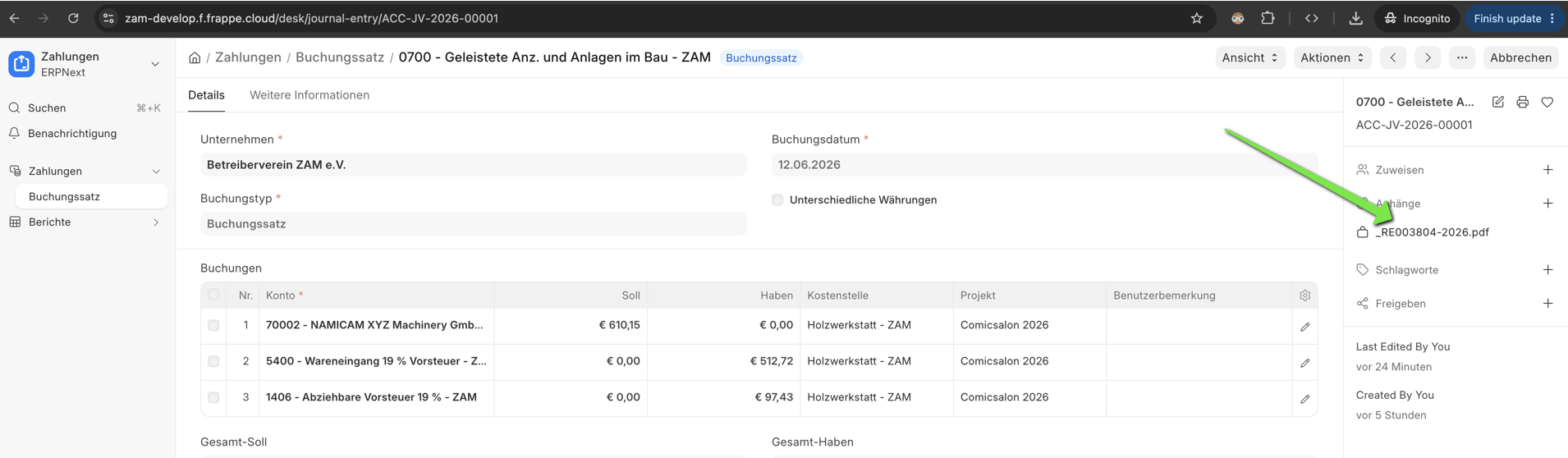Add attachment plus next to Anhänge
1568x458 pixels.
1547,204
